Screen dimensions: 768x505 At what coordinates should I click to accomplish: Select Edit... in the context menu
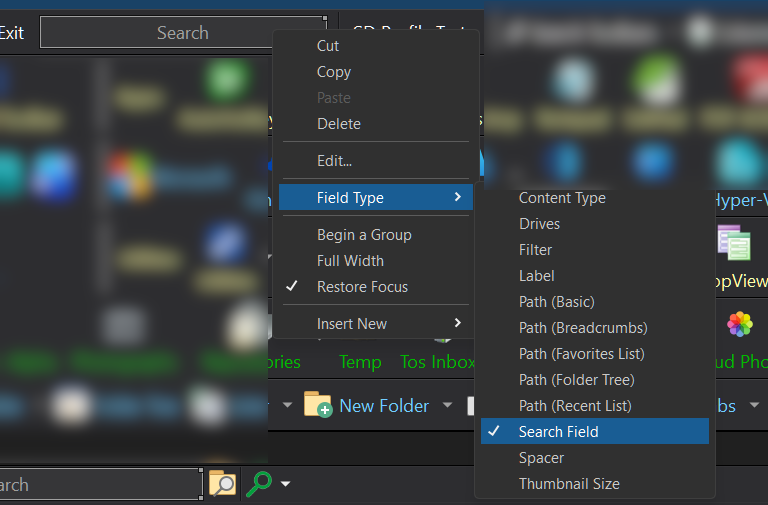coord(334,161)
